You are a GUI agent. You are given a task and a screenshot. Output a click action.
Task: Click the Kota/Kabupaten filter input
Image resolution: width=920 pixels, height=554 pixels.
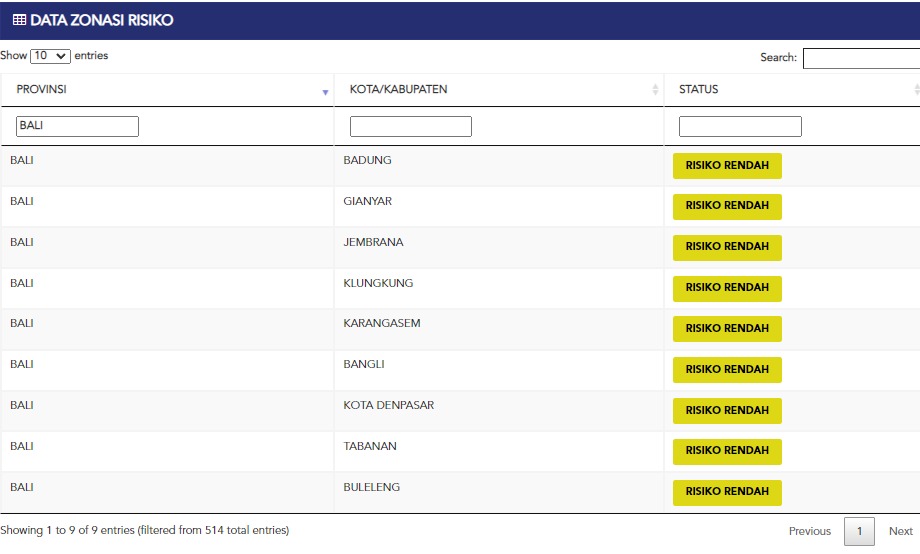click(x=410, y=127)
